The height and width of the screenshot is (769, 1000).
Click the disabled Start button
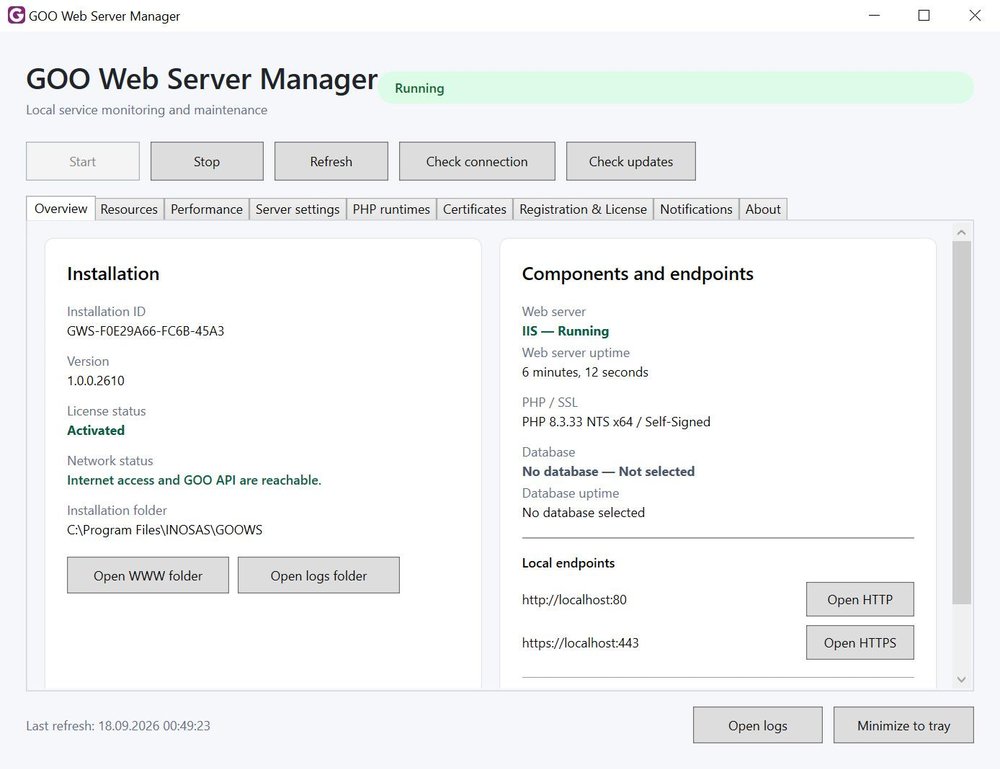83,161
